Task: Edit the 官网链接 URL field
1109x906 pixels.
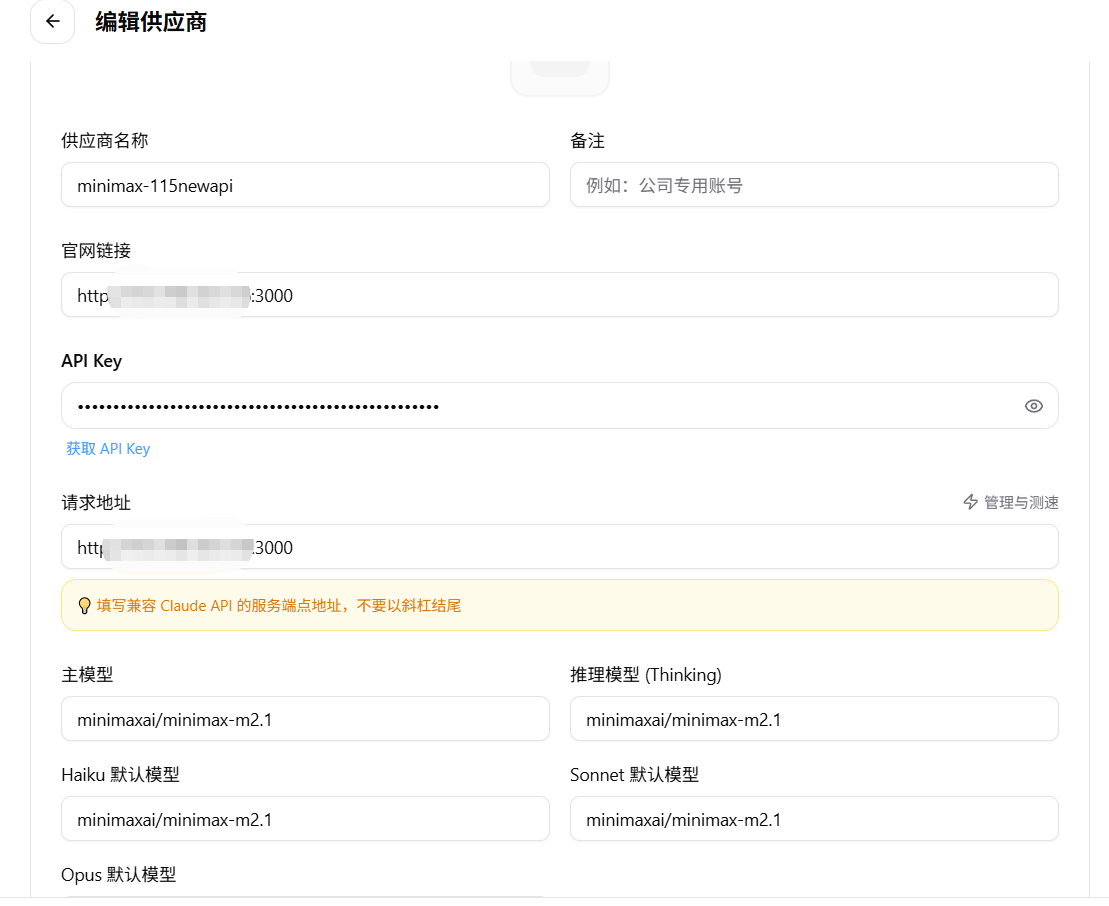Action: point(559,295)
